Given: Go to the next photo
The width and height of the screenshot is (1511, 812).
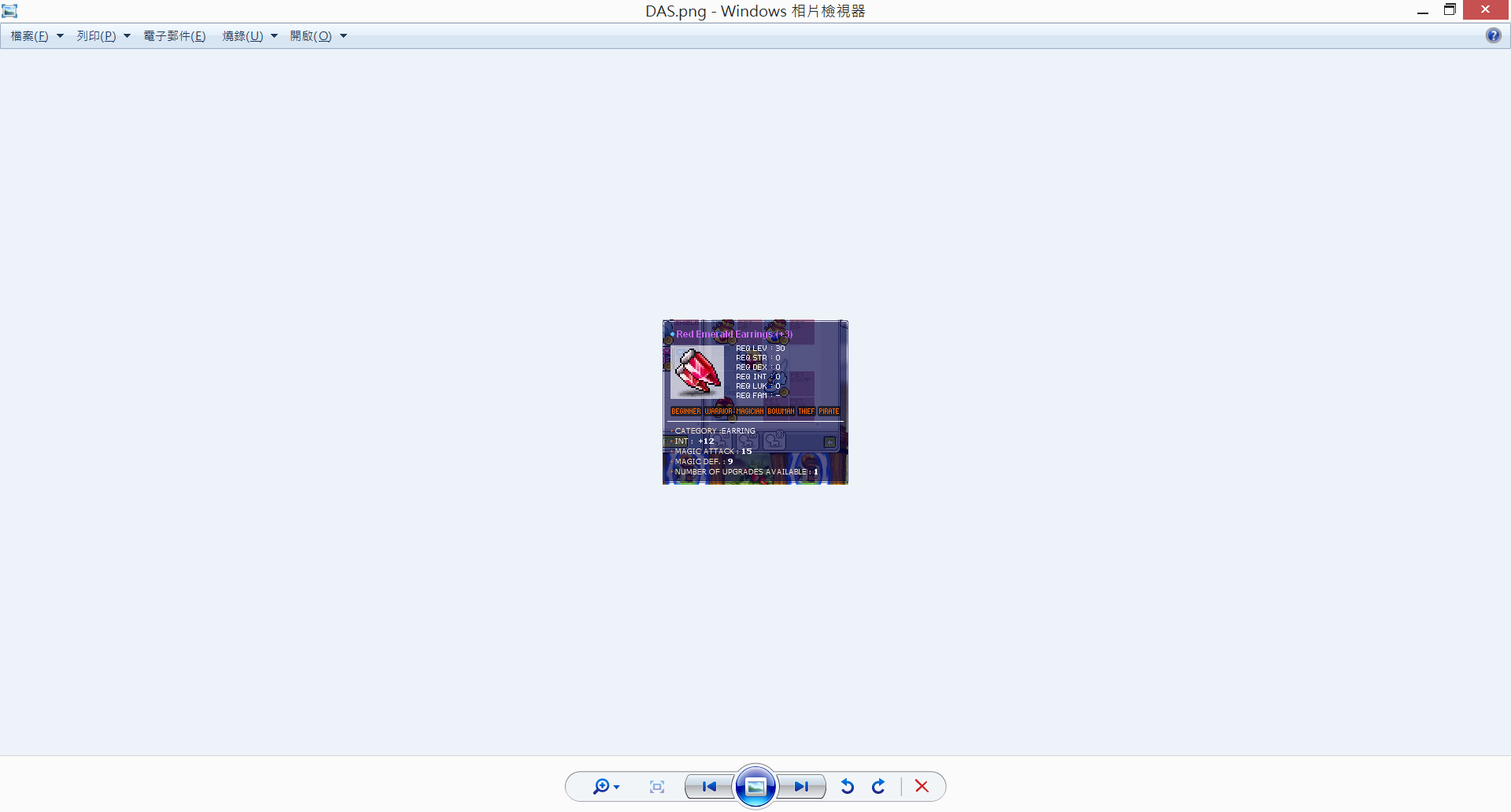Looking at the screenshot, I should click(x=801, y=786).
